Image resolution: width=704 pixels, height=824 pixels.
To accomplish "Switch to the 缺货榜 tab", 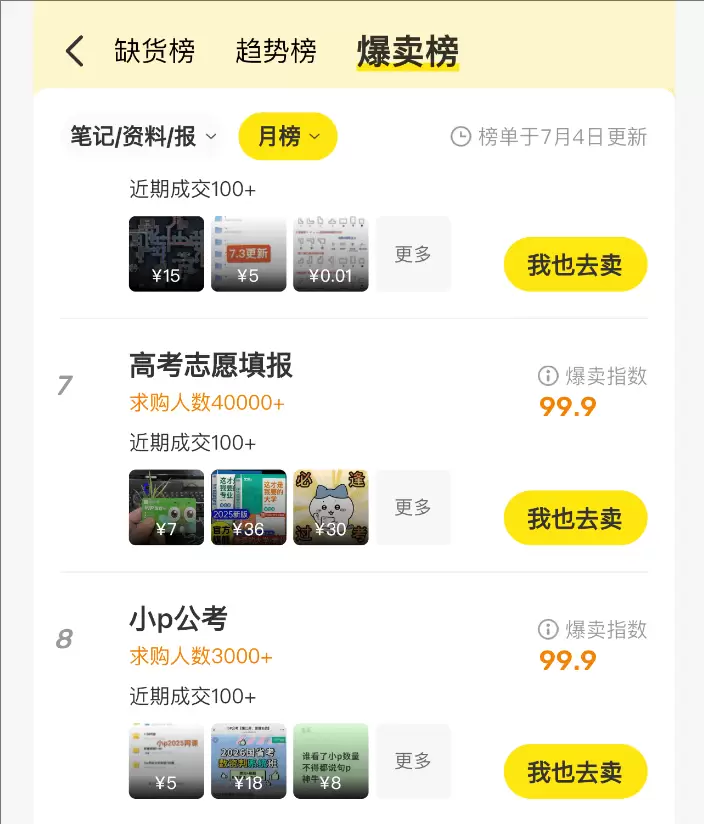I will click(x=155, y=49).
